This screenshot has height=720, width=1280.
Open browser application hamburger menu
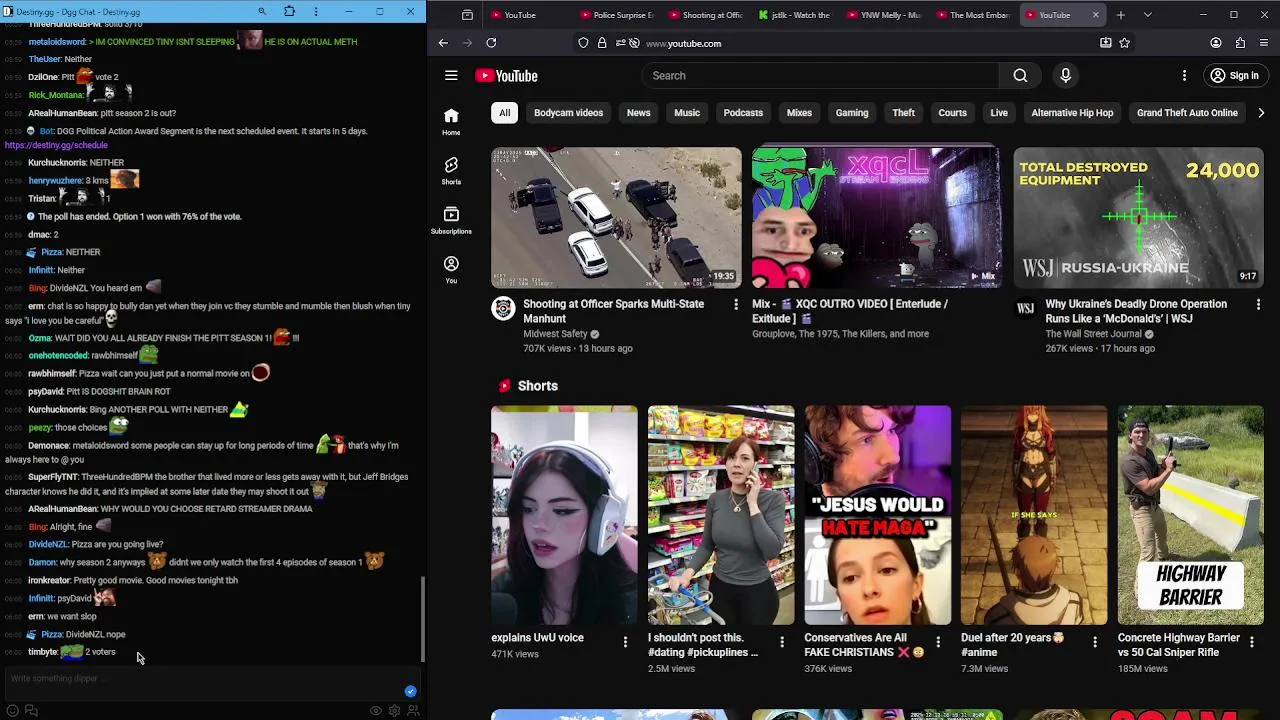point(1265,43)
